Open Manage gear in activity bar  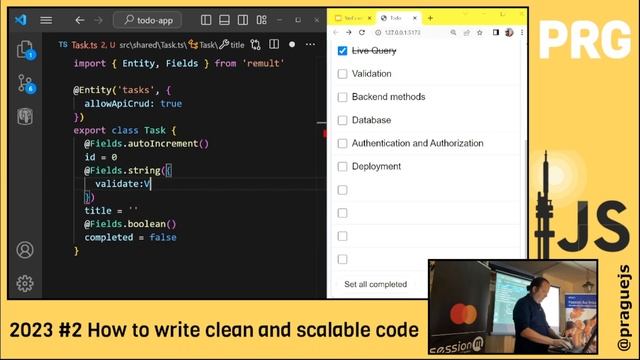click(x=25, y=283)
